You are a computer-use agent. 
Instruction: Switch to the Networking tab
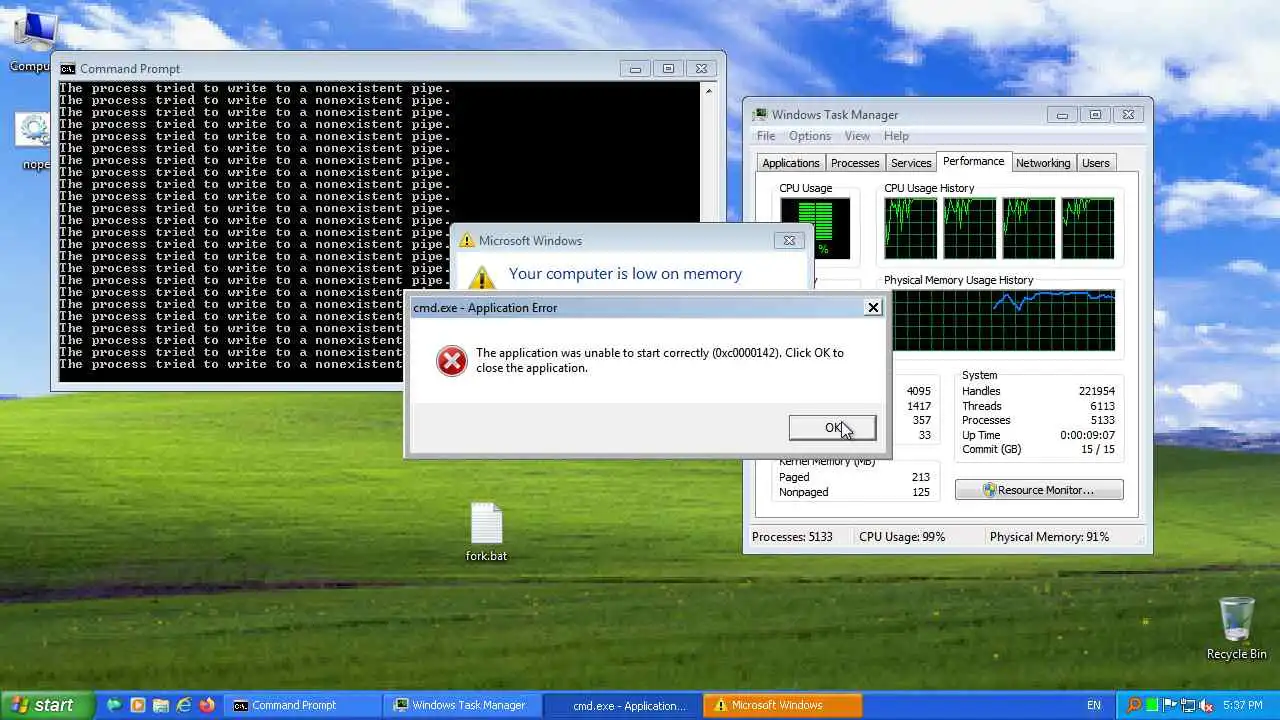click(1043, 163)
